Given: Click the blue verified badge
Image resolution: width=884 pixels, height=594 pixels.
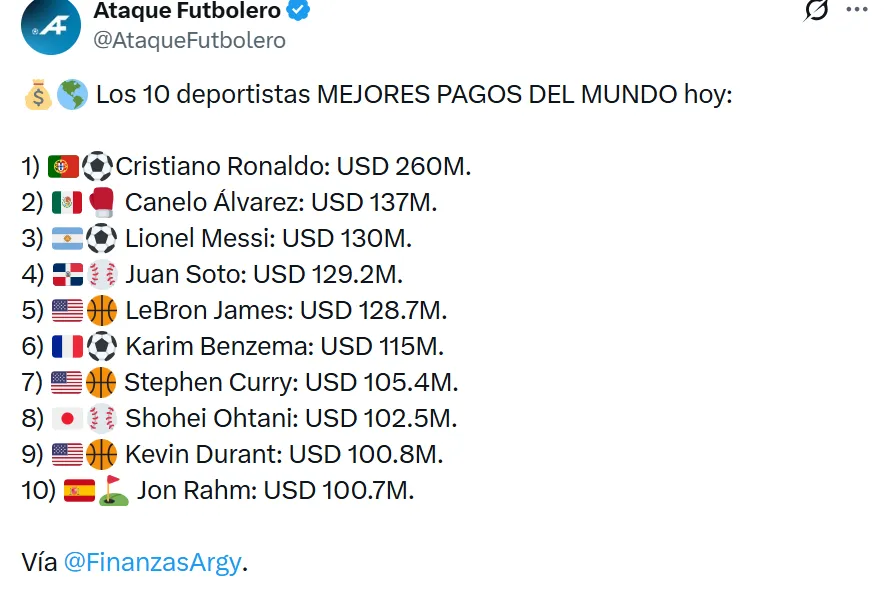Looking at the screenshot, I should tap(299, 12).
